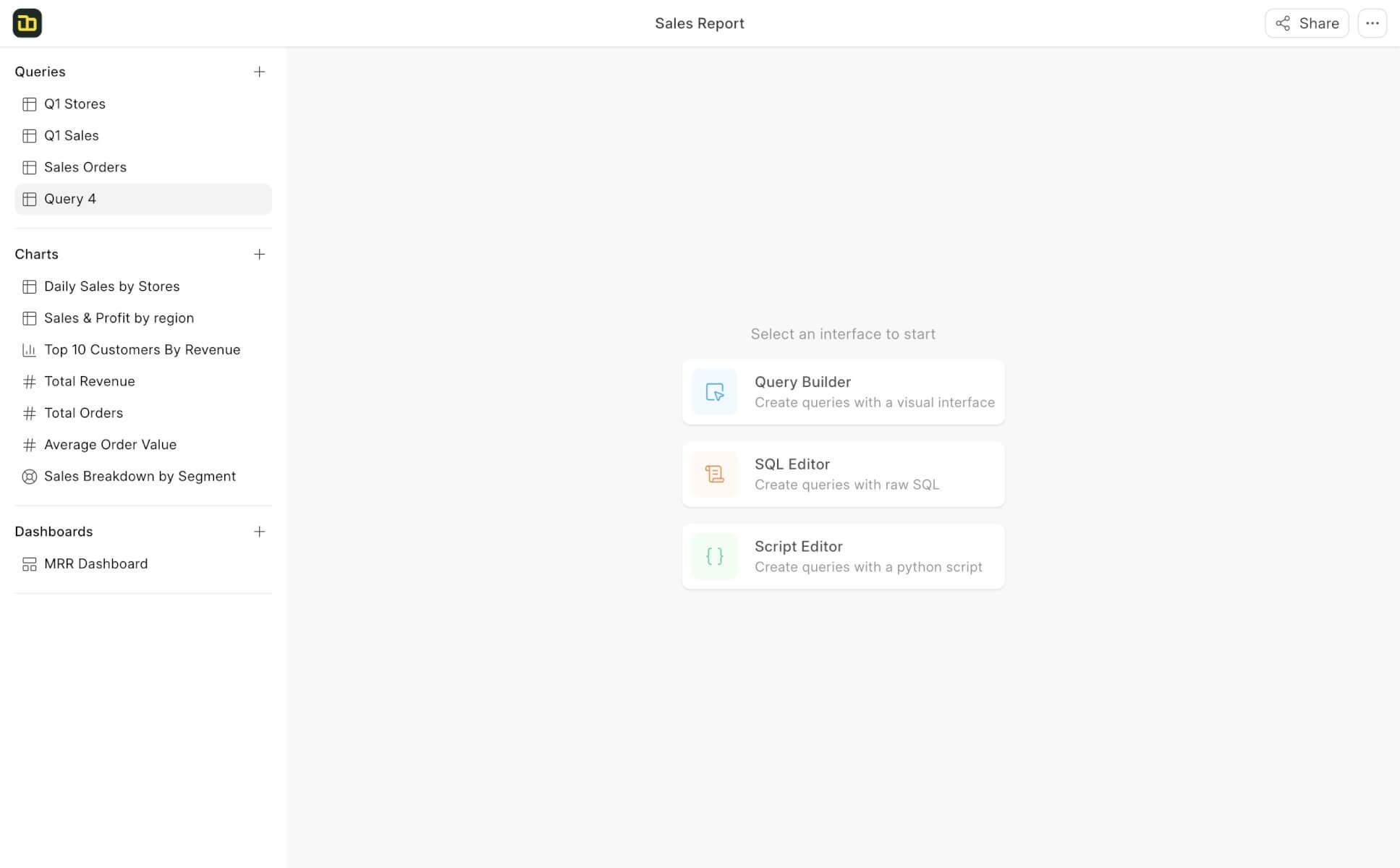1400x868 pixels.
Task: Click the plus icon to add a dashboard
Action: click(x=260, y=531)
